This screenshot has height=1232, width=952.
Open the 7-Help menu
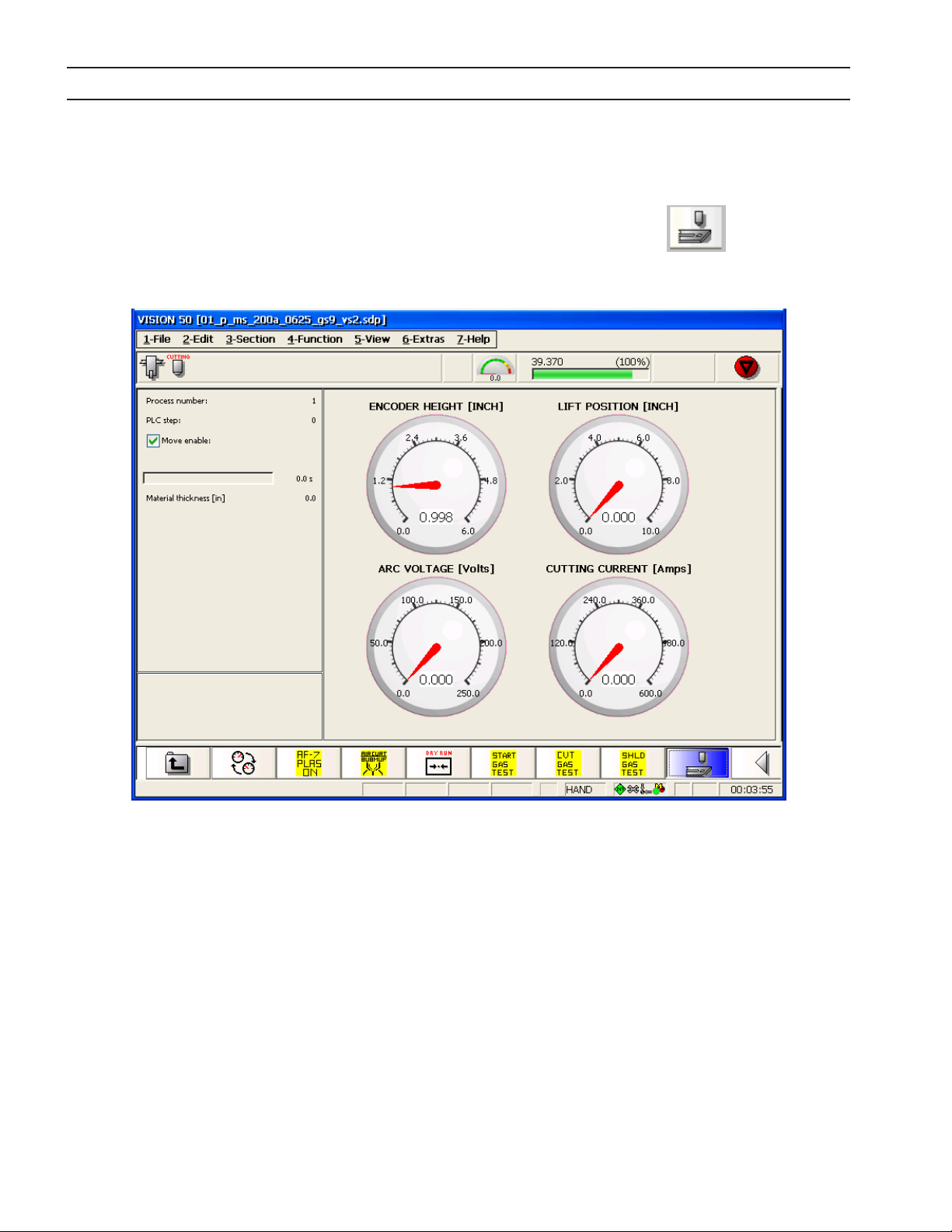point(473,340)
